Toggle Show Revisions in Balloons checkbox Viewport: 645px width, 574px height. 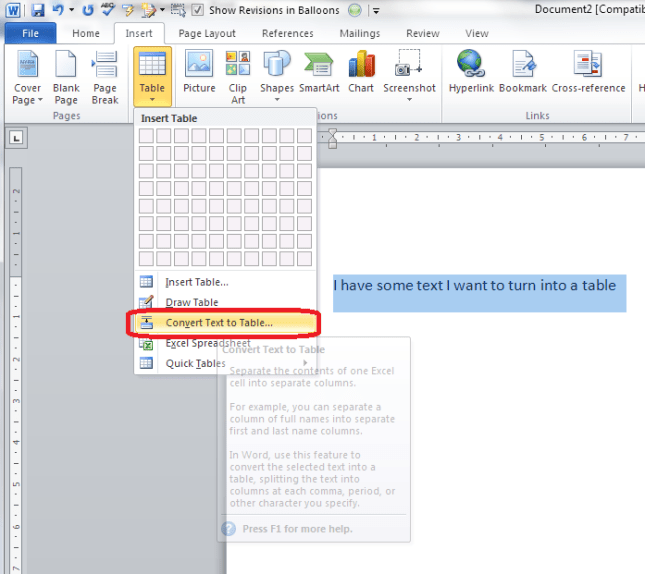198,11
